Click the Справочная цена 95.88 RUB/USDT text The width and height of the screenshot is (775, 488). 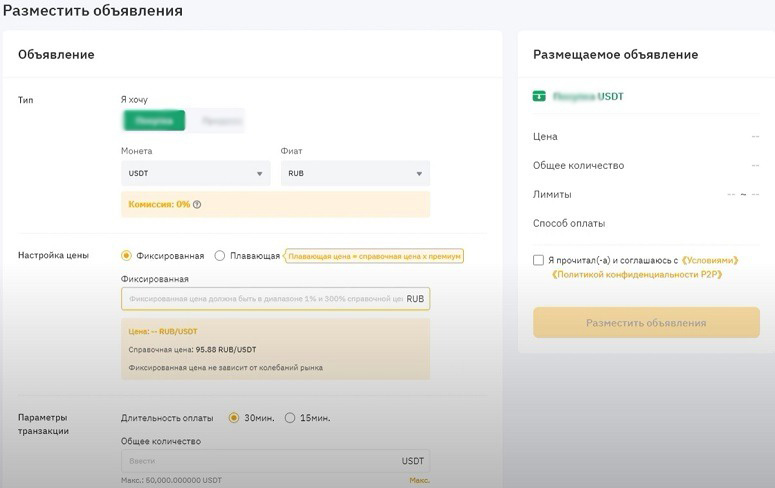point(192,350)
